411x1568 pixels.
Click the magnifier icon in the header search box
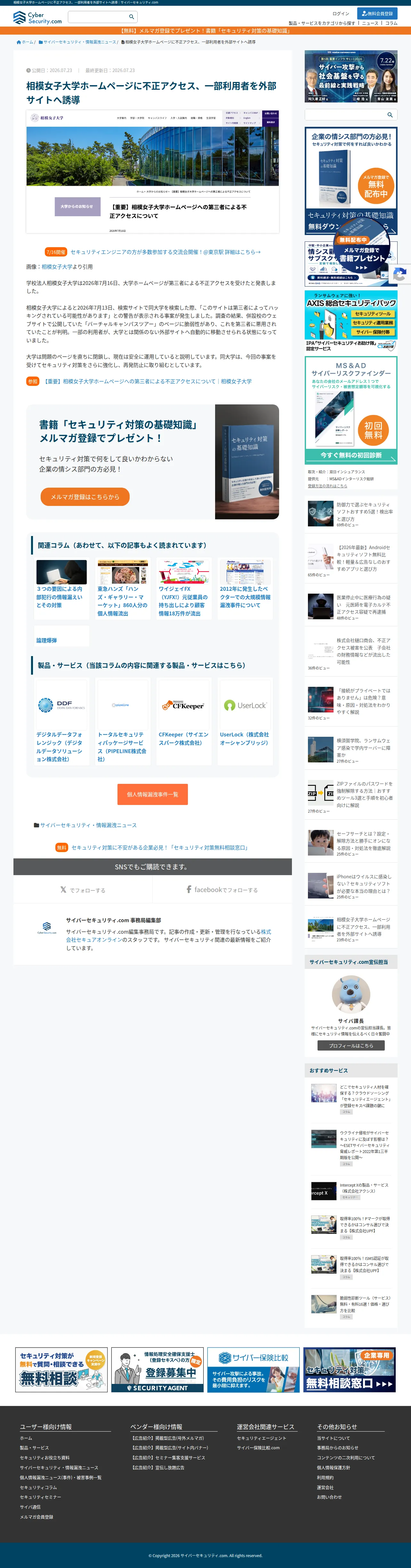[x=131, y=16]
